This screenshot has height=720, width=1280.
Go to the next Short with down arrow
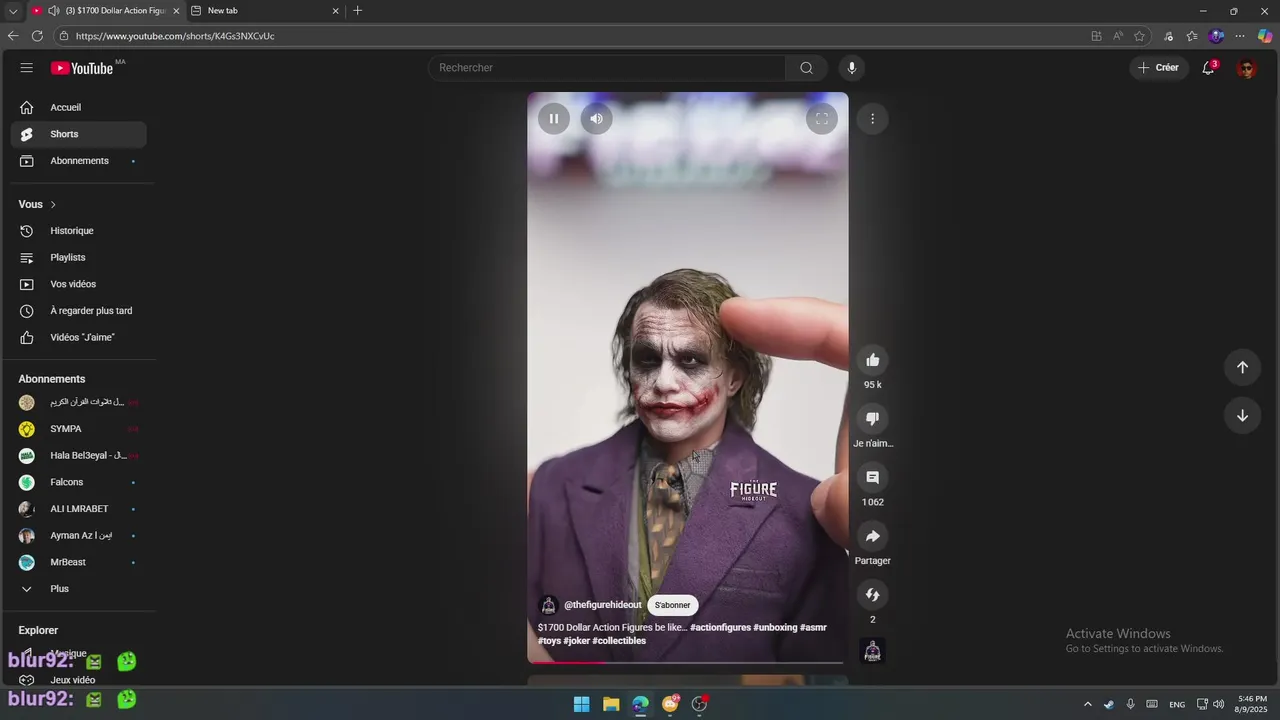1242,416
